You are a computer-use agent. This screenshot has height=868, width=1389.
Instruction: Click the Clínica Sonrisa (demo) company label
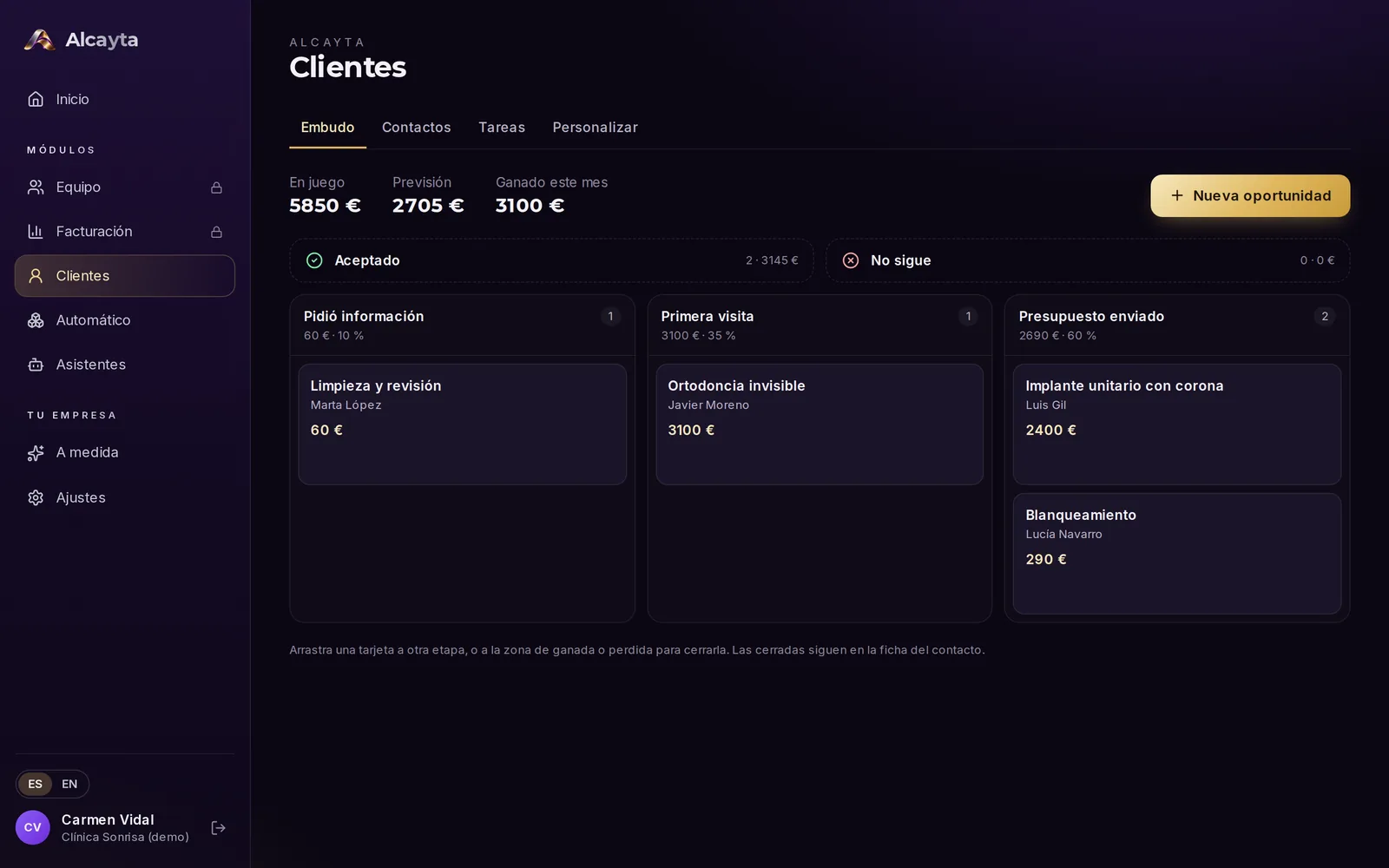coord(125,837)
